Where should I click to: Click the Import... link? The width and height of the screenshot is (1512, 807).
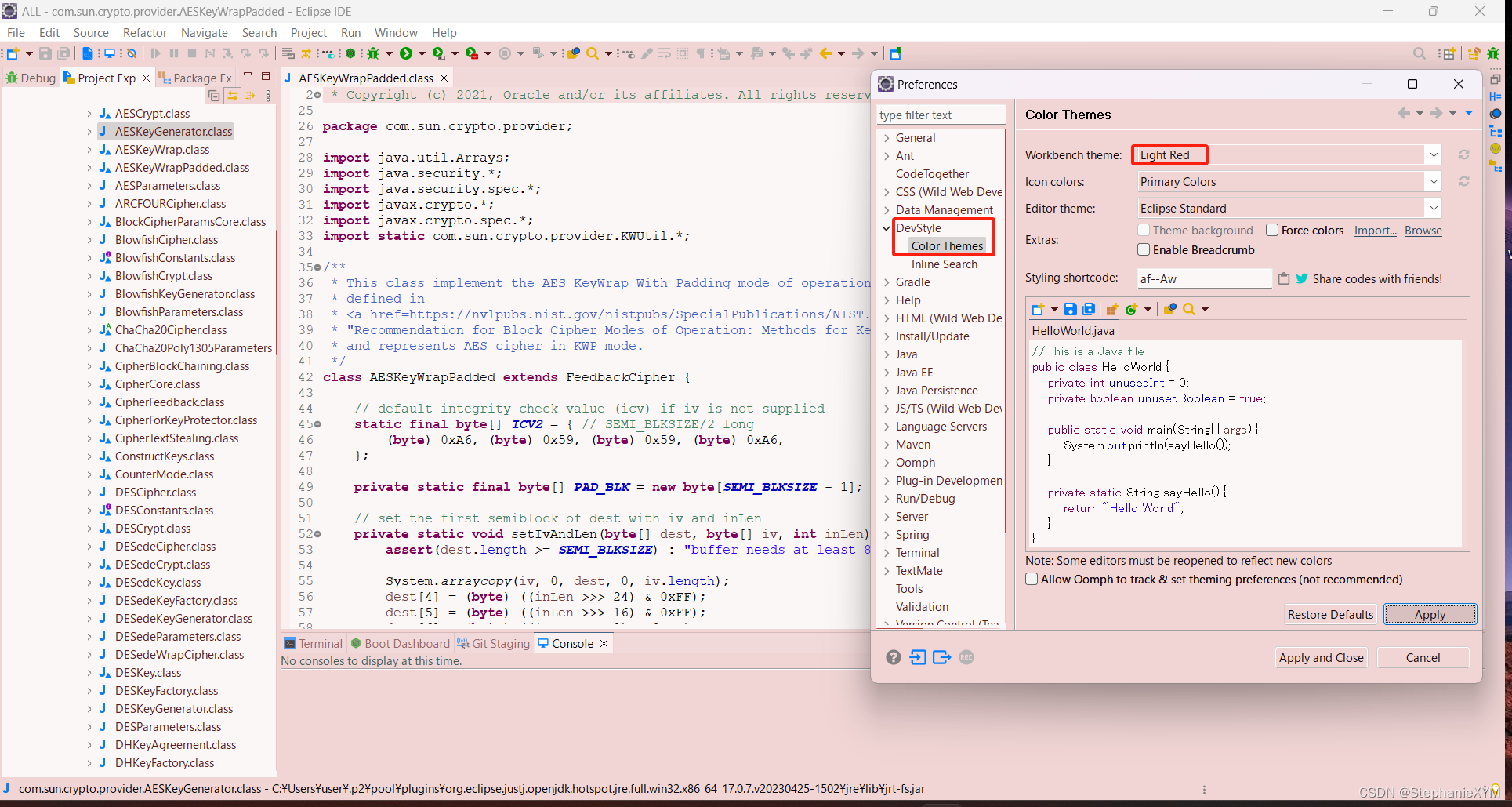(x=1376, y=230)
